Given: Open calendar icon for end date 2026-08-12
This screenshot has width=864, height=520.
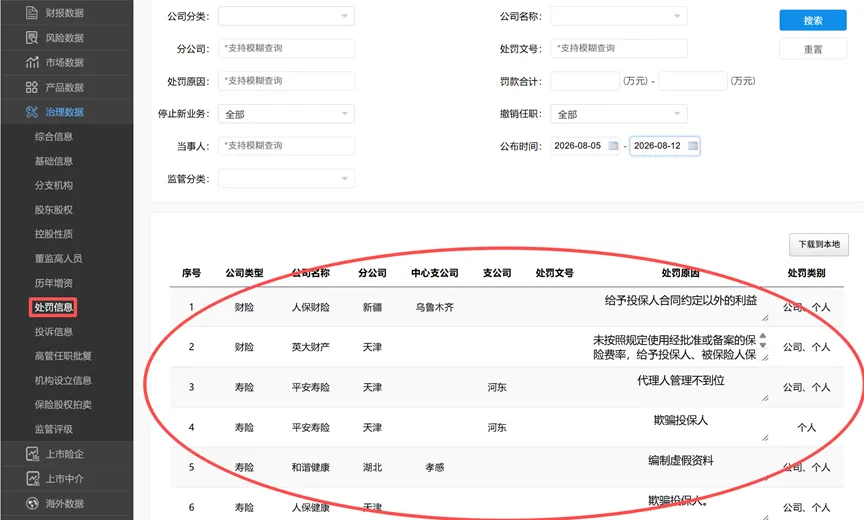Looking at the screenshot, I should pos(693,145).
